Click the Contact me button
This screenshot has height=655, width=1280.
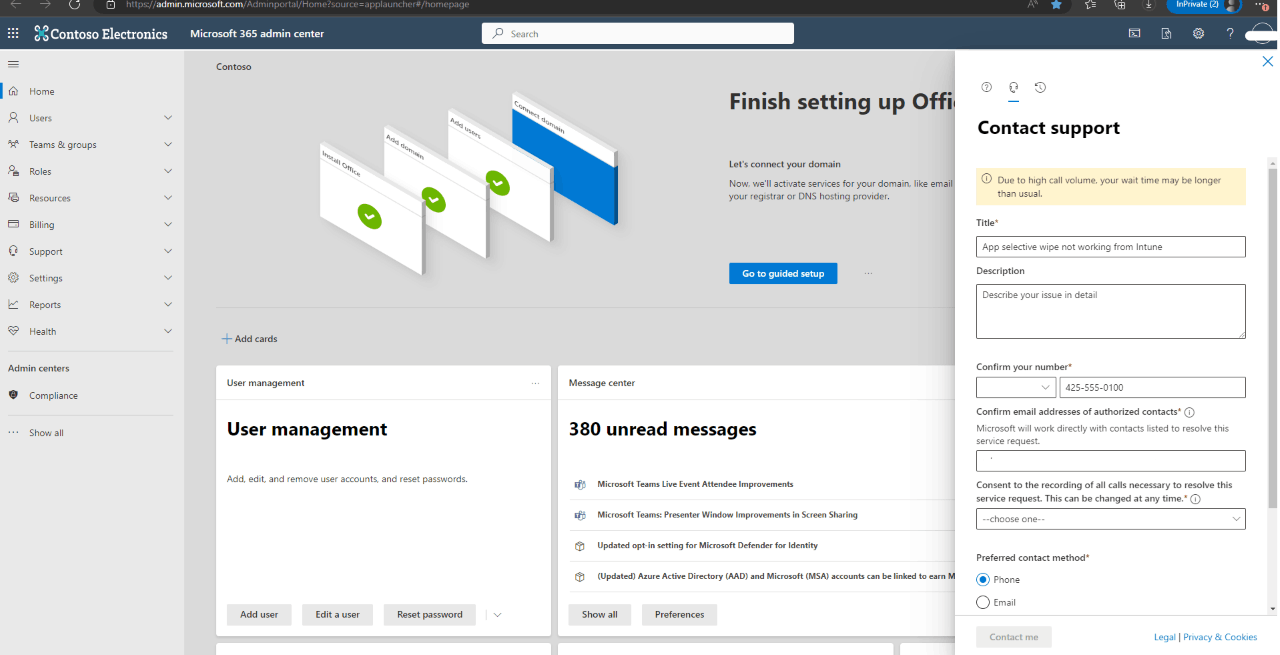[1014, 637]
